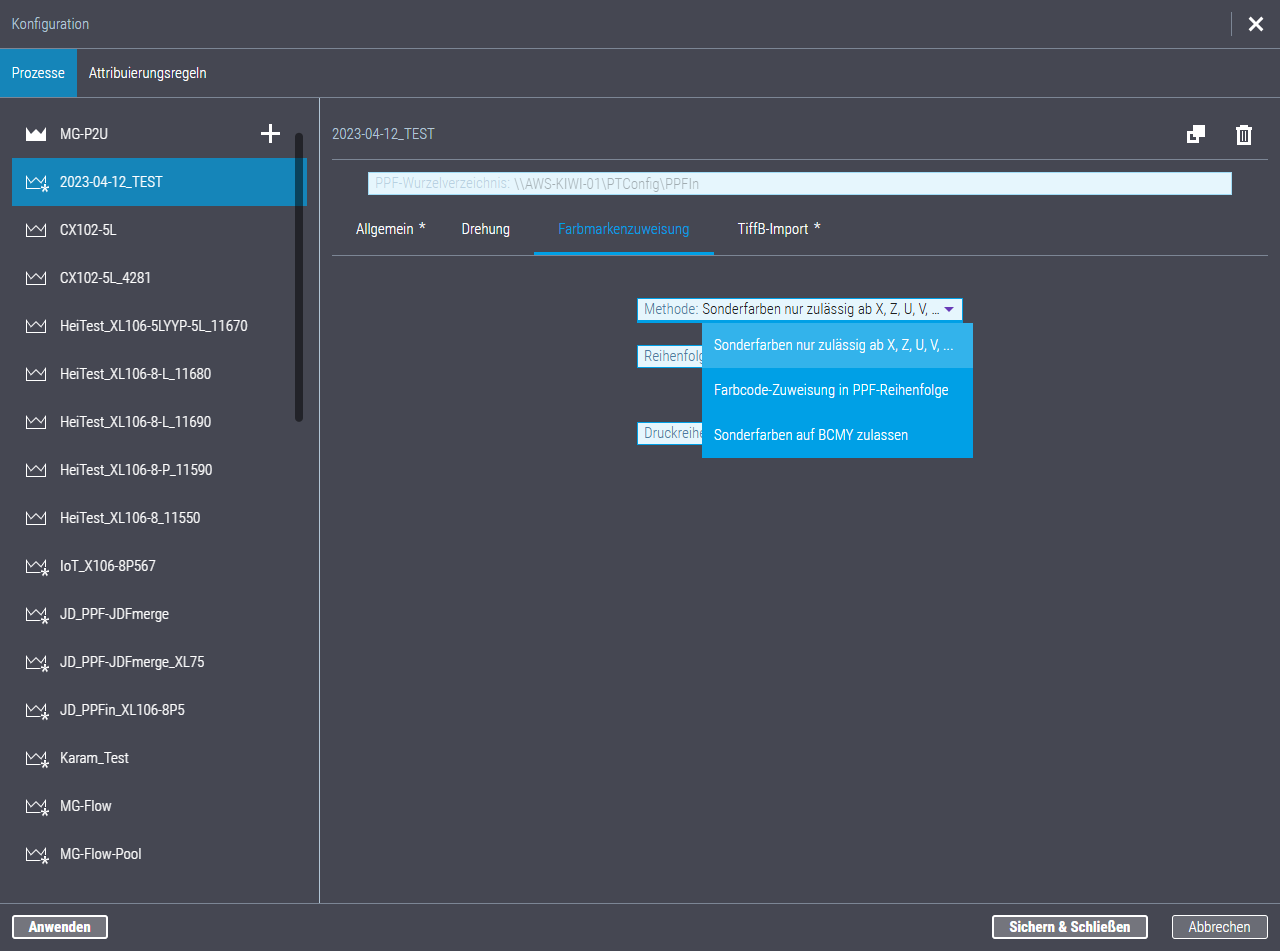Click the Anwenden button
1280x951 pixels.
click(59, 926)
